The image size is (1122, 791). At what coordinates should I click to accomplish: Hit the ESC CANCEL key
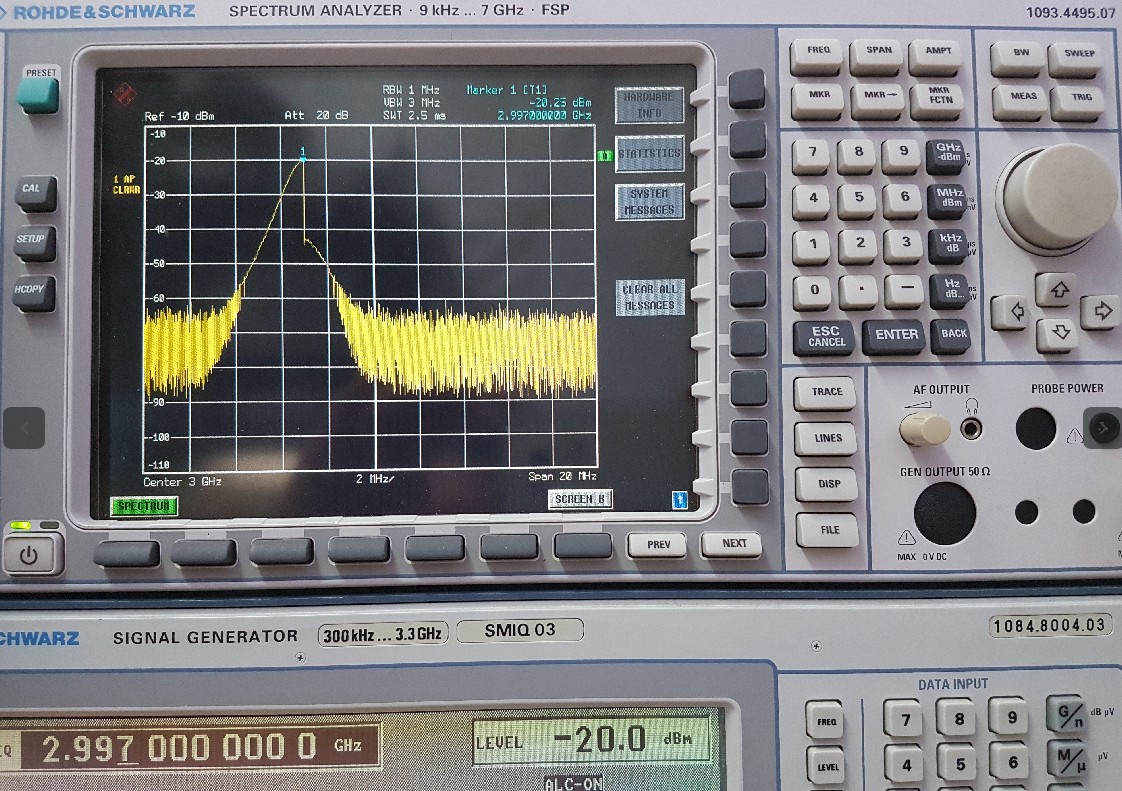coord(824,339)
